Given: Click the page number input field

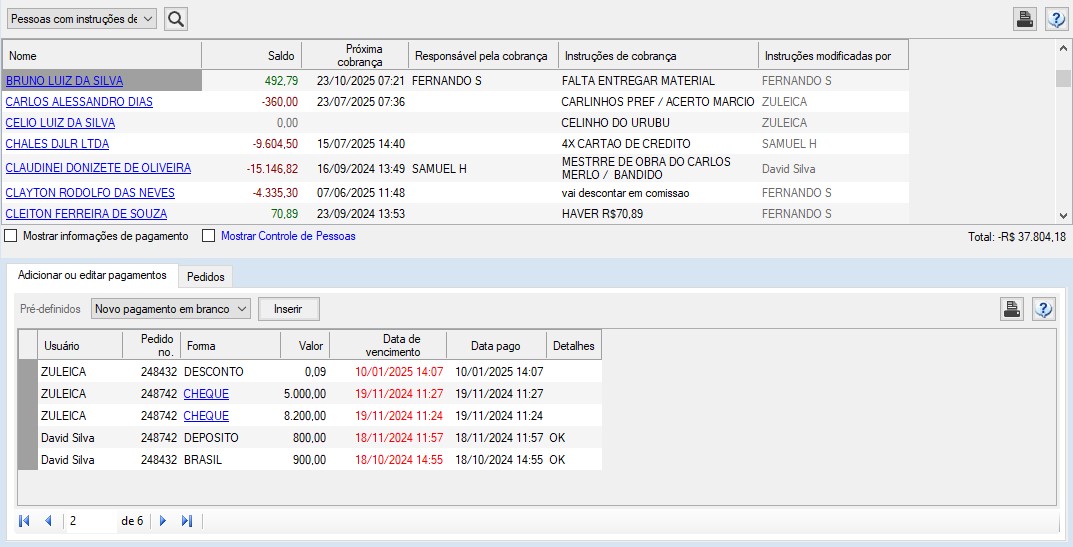Looking at the screenshot, I should point(90,521).
